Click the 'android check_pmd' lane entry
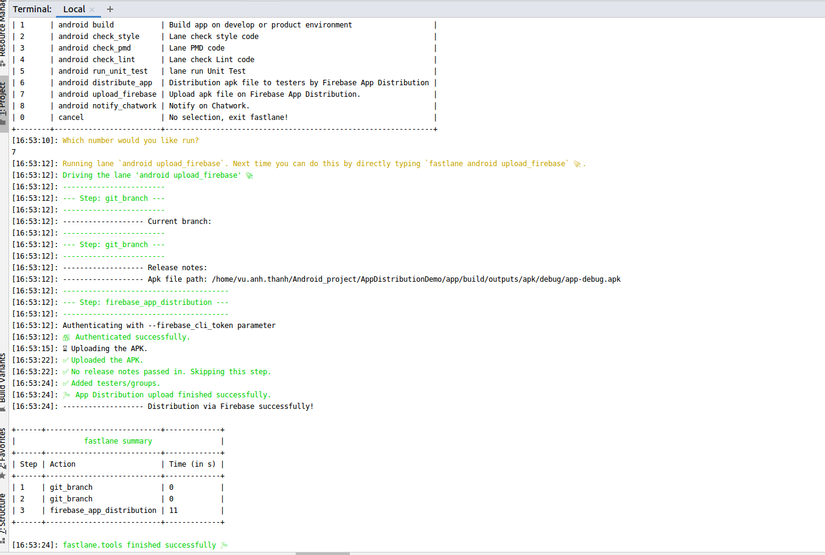Screen dimensions: 825x555 [94, 48]
